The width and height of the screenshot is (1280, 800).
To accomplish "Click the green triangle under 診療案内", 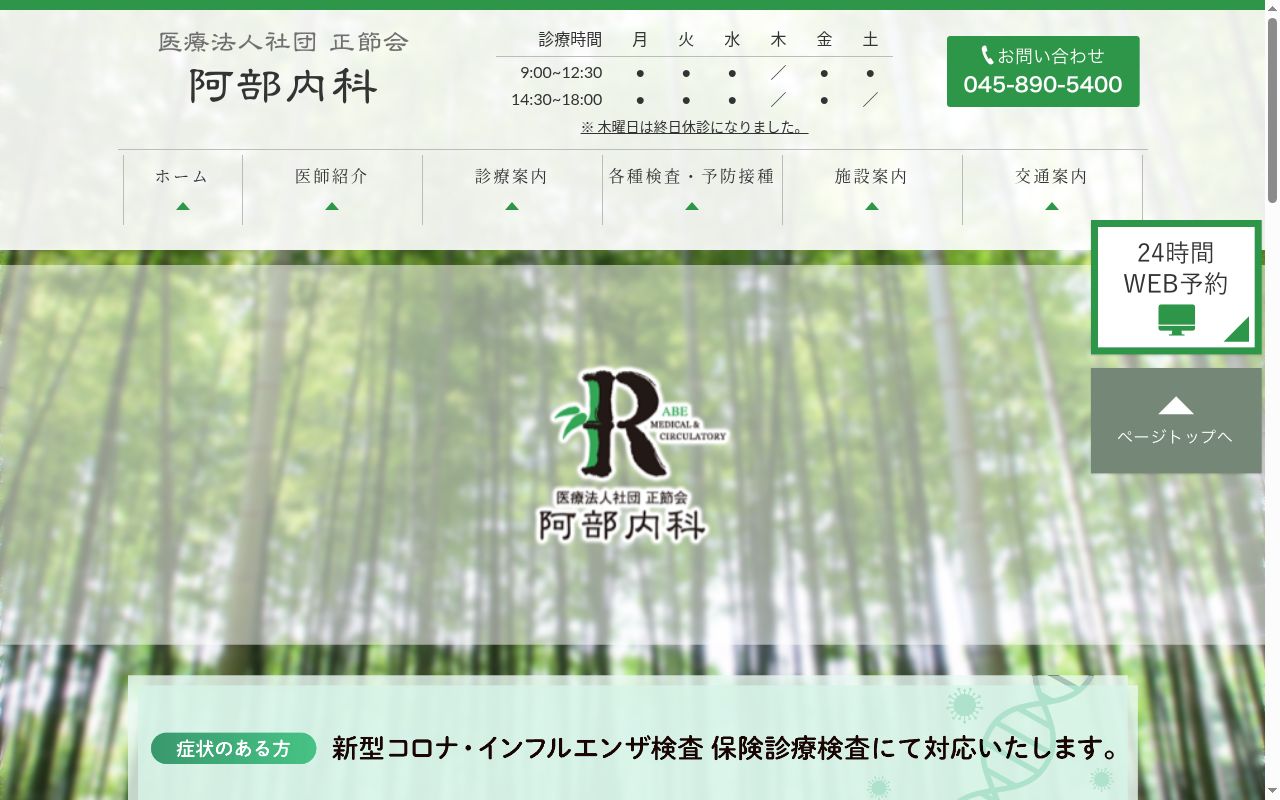I will [x=512, y=206].
